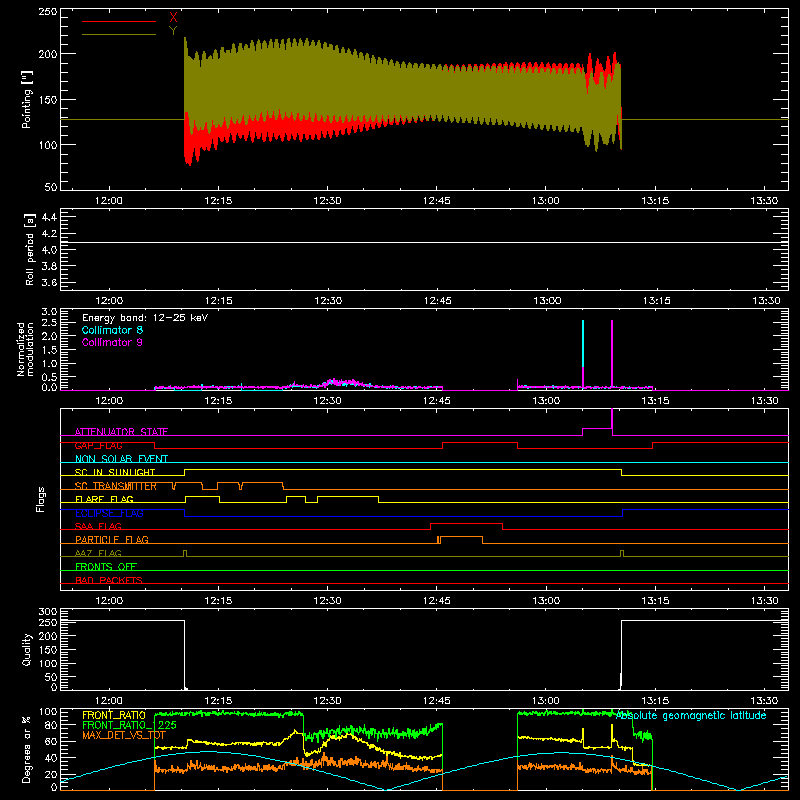Viewport: 800px width, 800px height.
Task: Click the red X legend line
Action: tap(118, 21)
